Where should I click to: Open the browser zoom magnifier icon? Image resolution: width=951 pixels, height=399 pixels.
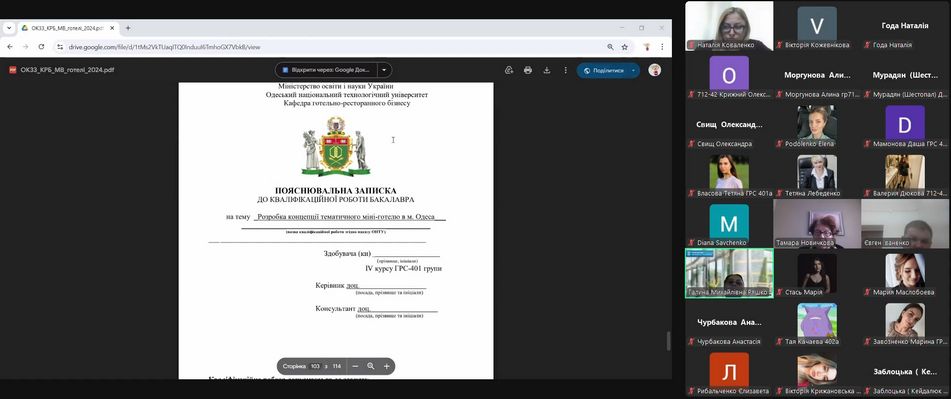(x=610, y=46)
